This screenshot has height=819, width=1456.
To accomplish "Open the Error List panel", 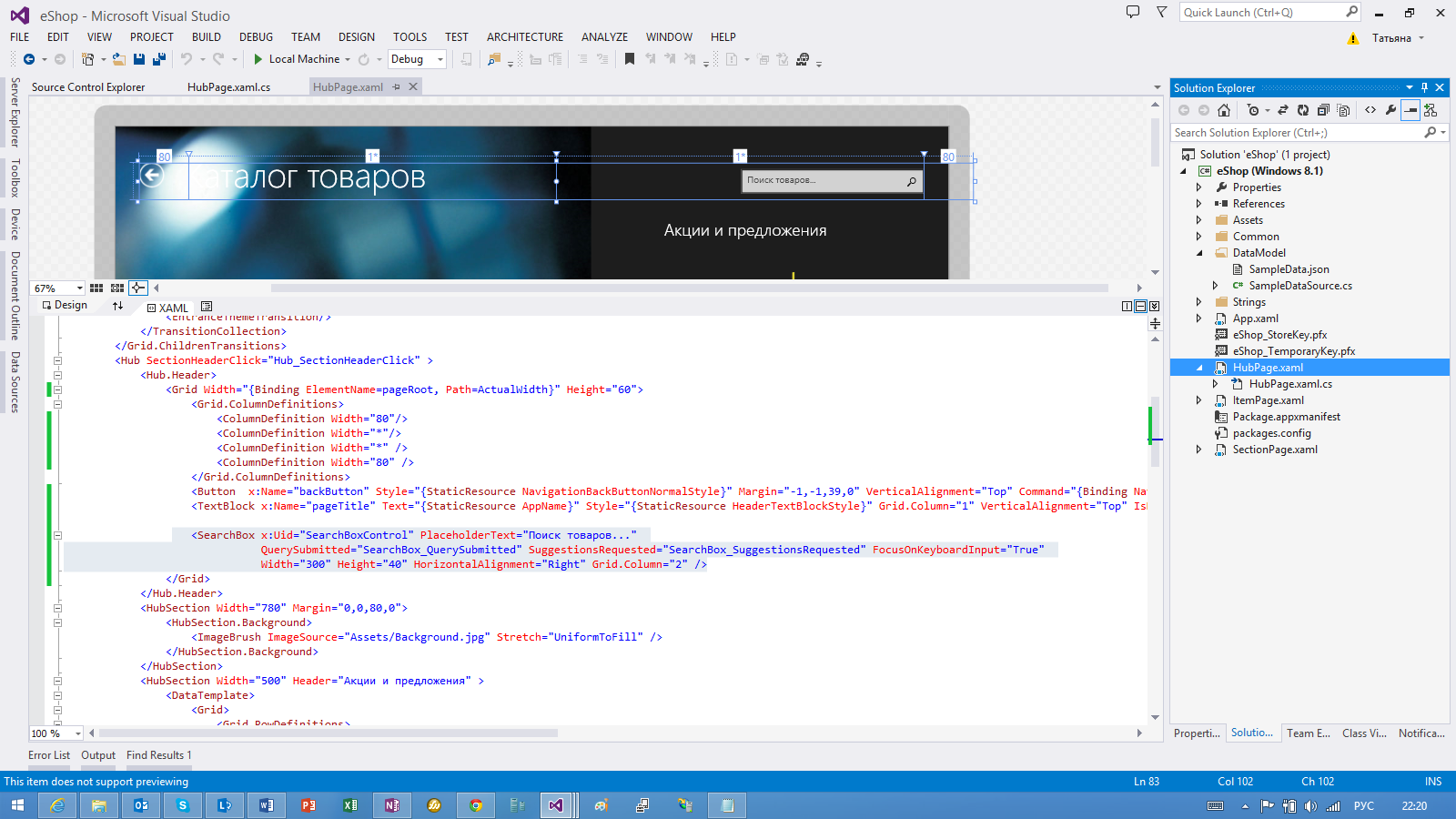I will click(49, 754).
